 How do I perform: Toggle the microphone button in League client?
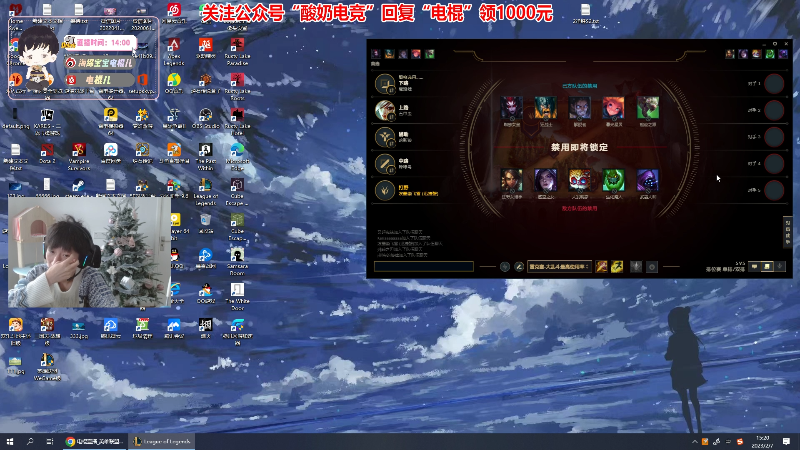click(x=780, y=266)
